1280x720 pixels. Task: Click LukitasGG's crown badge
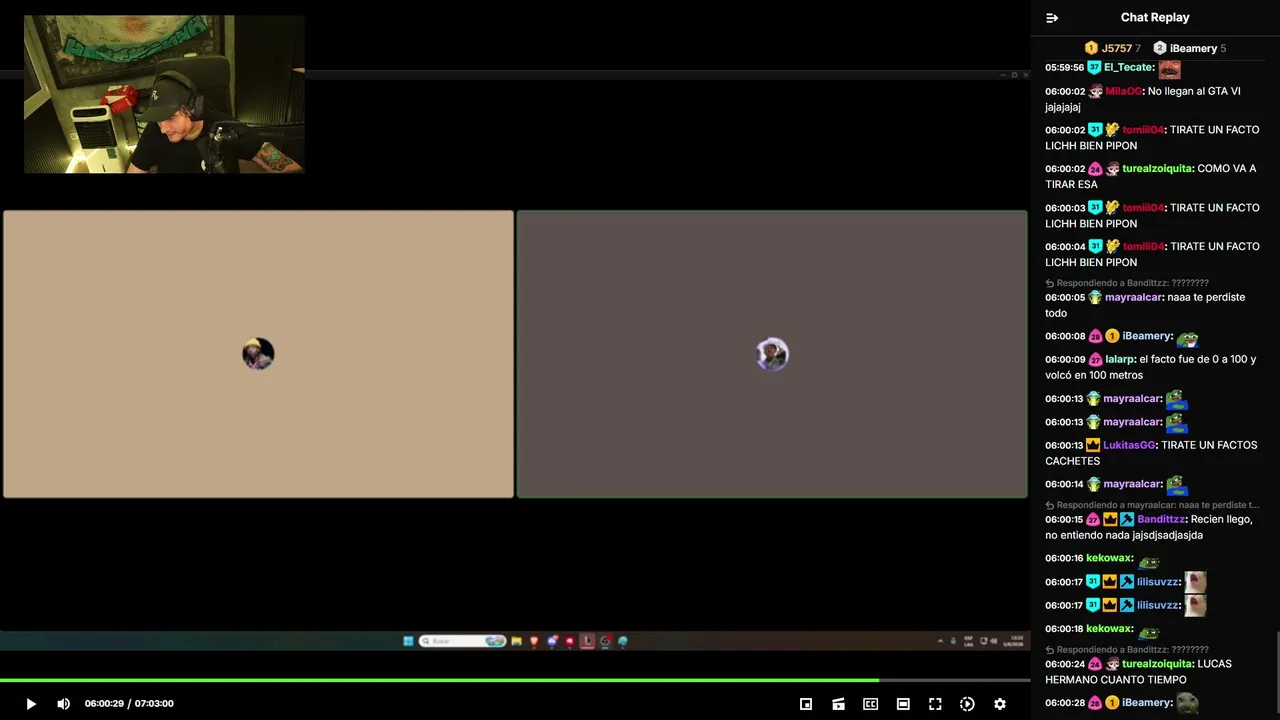(x=1093, y=445)
